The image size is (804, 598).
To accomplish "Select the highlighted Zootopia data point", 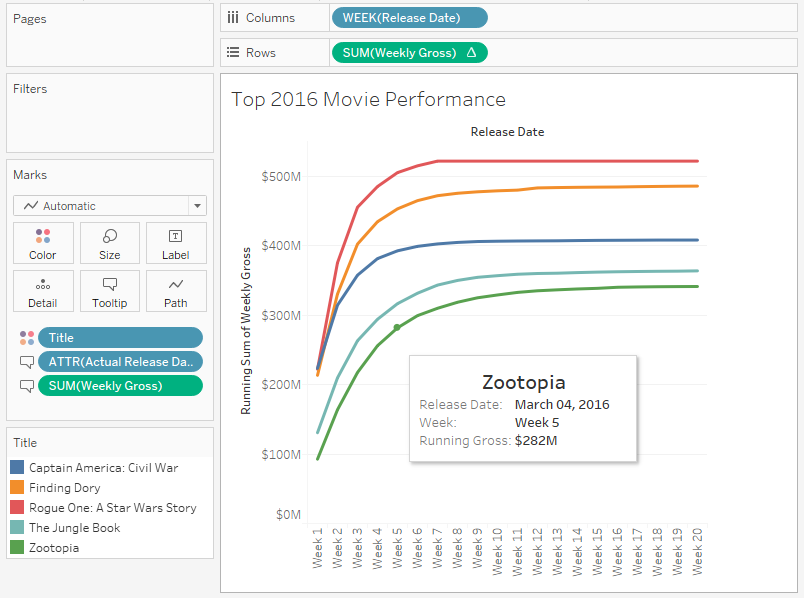I will (x=396, y=326).
